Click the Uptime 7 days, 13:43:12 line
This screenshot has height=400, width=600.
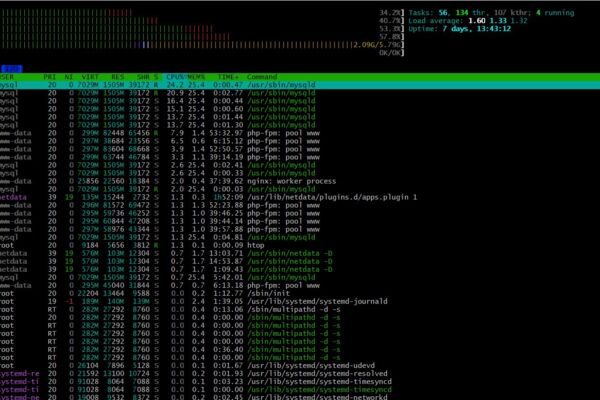pos(460,29)
